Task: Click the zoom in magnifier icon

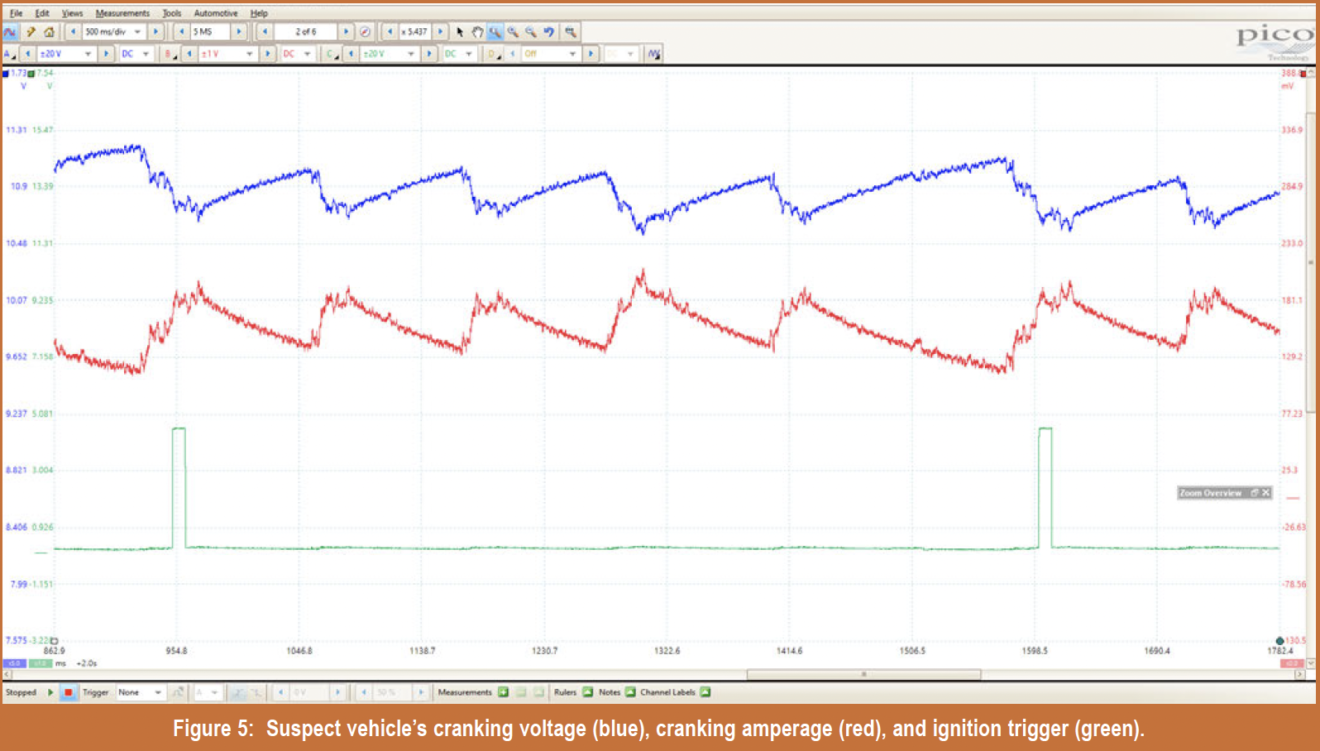Action: coord(514,32)
